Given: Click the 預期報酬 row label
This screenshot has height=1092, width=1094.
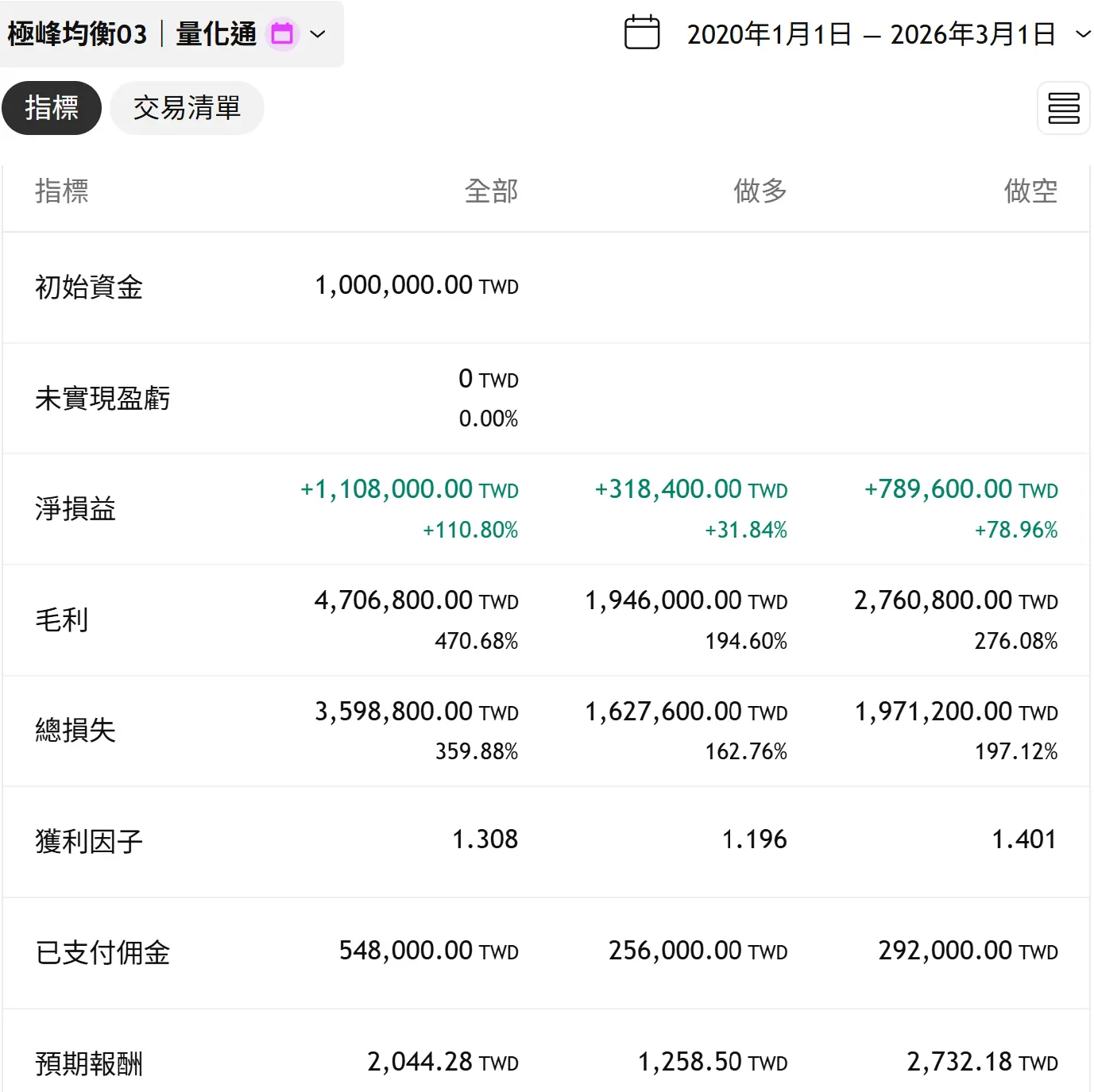Looking at the screenshot, I should click(89, 1064).
